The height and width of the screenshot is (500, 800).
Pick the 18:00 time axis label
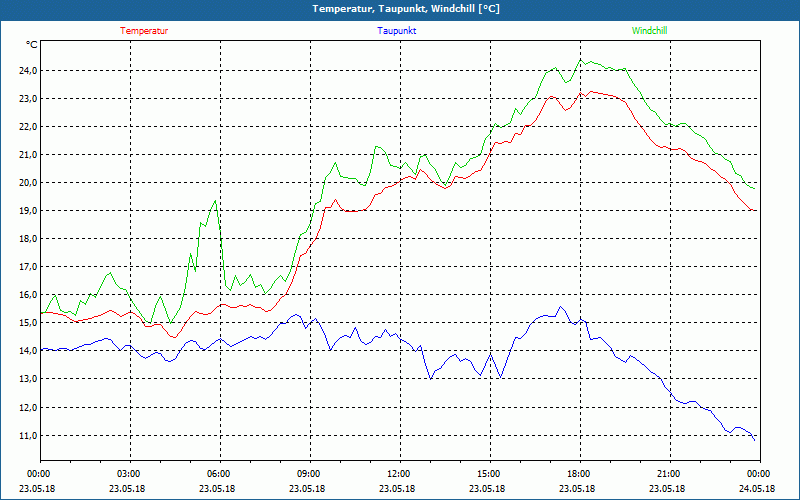pos(579,474)
